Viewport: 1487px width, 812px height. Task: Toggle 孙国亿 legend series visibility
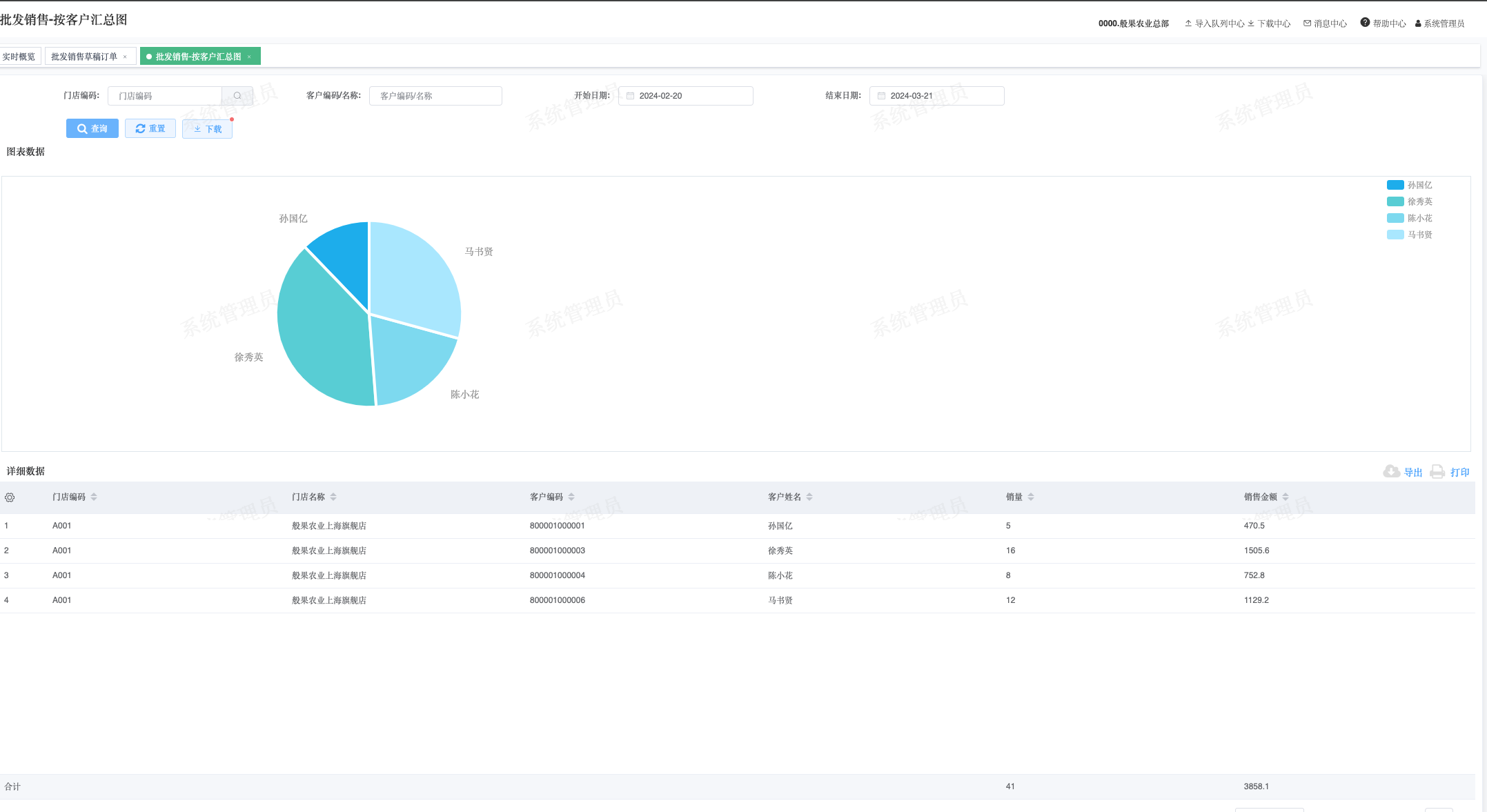[x=1419, y=185]
